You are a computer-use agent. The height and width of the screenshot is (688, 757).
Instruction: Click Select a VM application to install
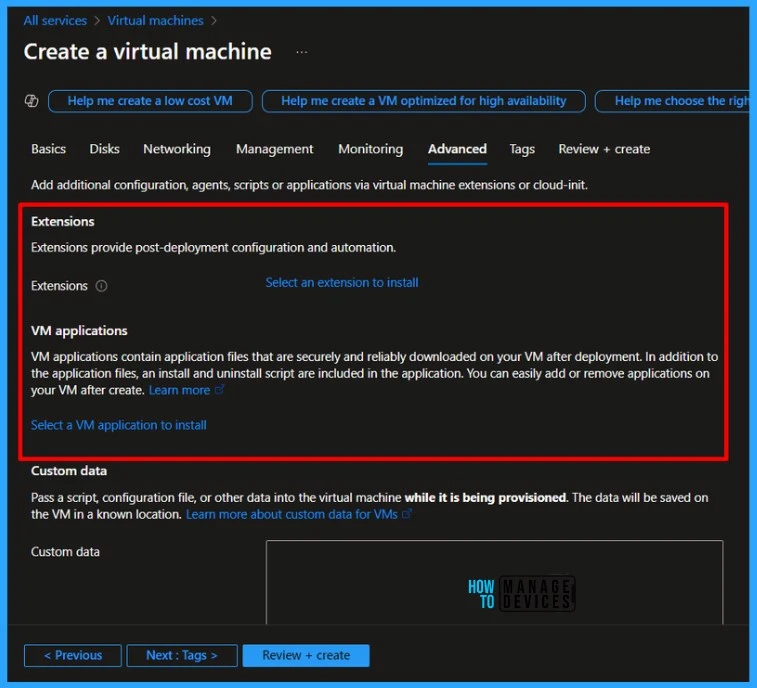click(x=119, y=425)
